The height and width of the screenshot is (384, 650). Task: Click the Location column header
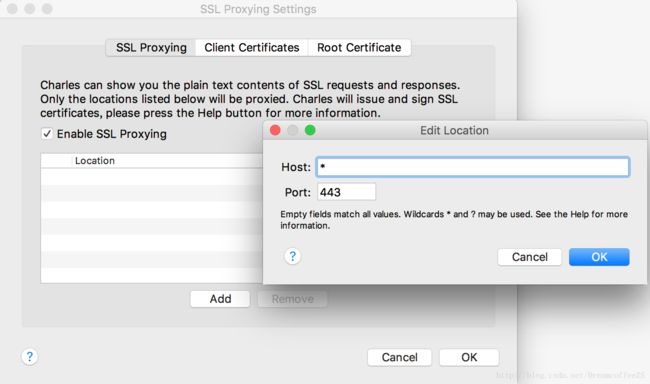[x=167, y=160]
